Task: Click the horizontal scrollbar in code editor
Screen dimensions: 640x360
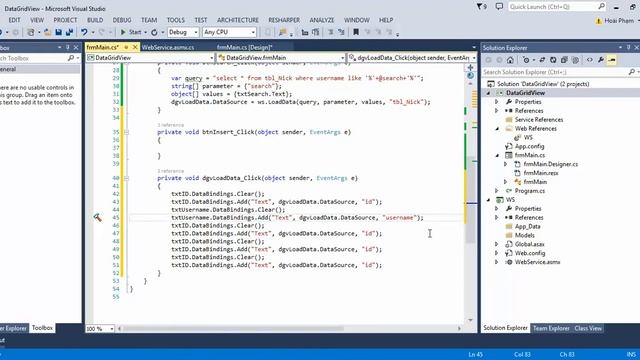Action: point(233,329)
